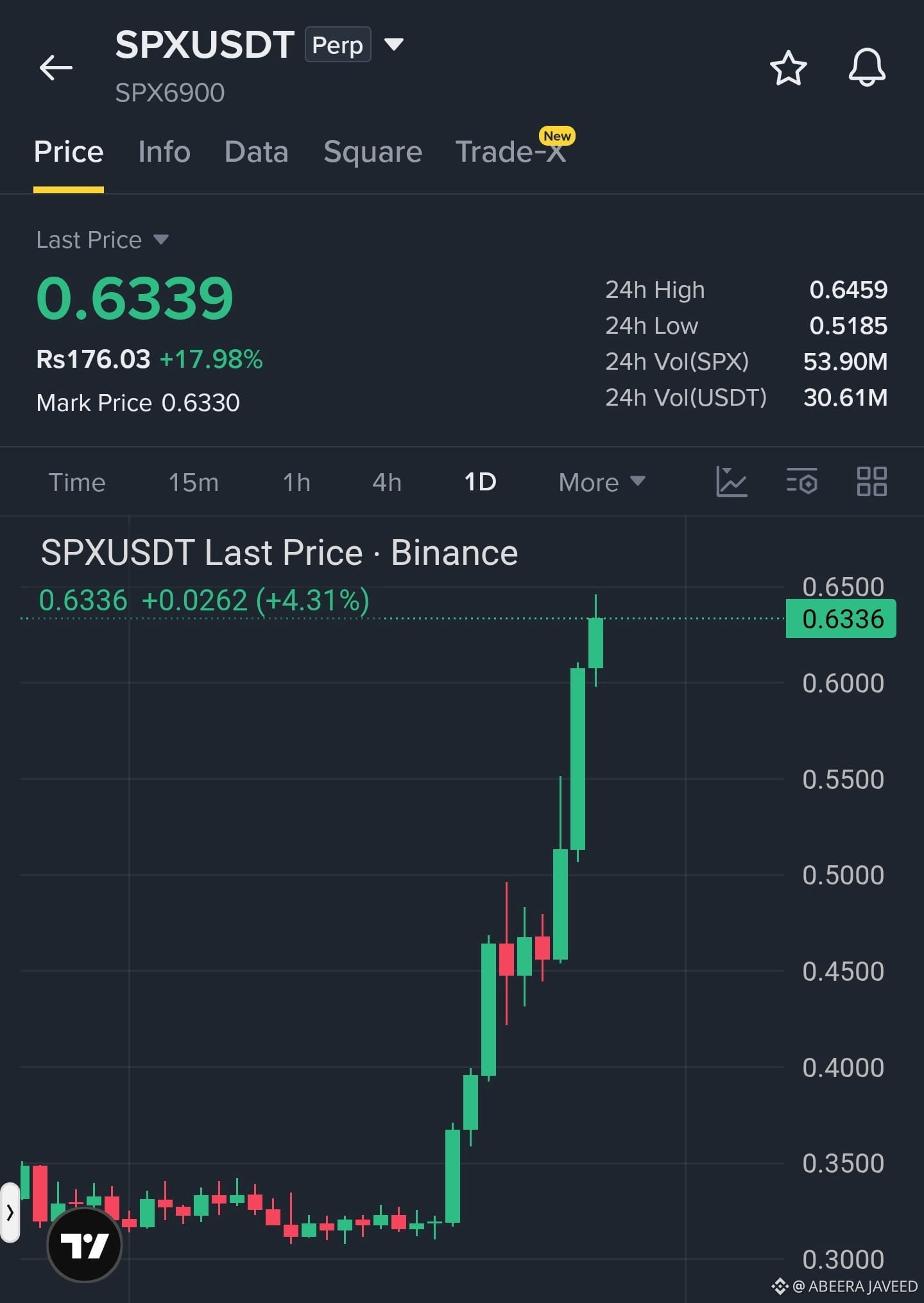Select the 1D timeframe
The width and height of the screenshot is (924, 1303).
pos(480,482)
